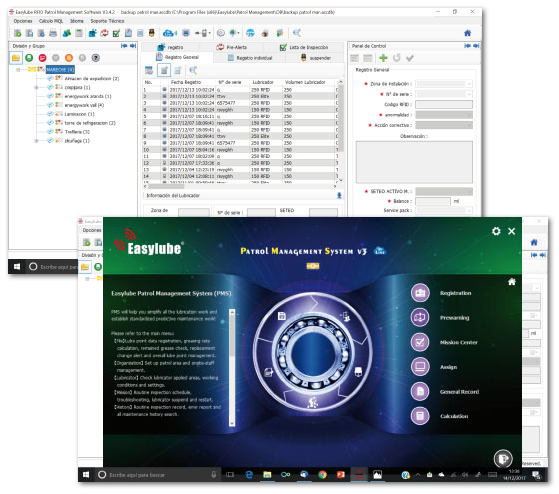Click the blue home icon in top window

coord(467,33)
